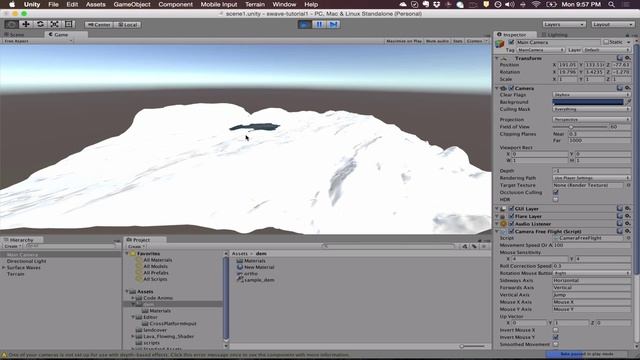Expand Code Anims folder

click(x=133, y=298)
